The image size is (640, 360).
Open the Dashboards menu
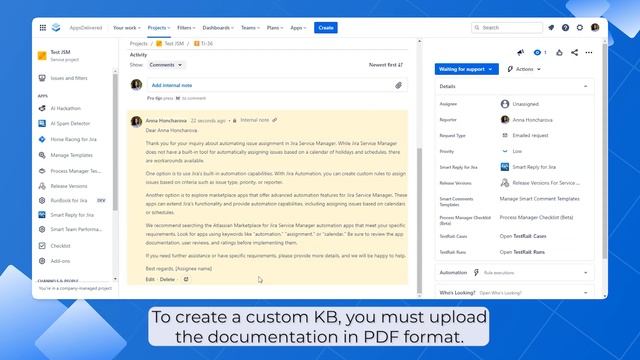218,28
